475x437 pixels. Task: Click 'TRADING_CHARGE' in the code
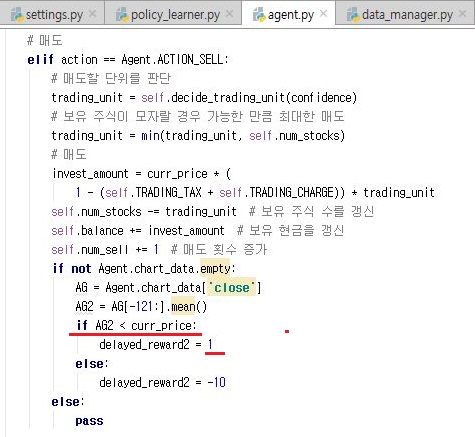(x=292, y=192)
